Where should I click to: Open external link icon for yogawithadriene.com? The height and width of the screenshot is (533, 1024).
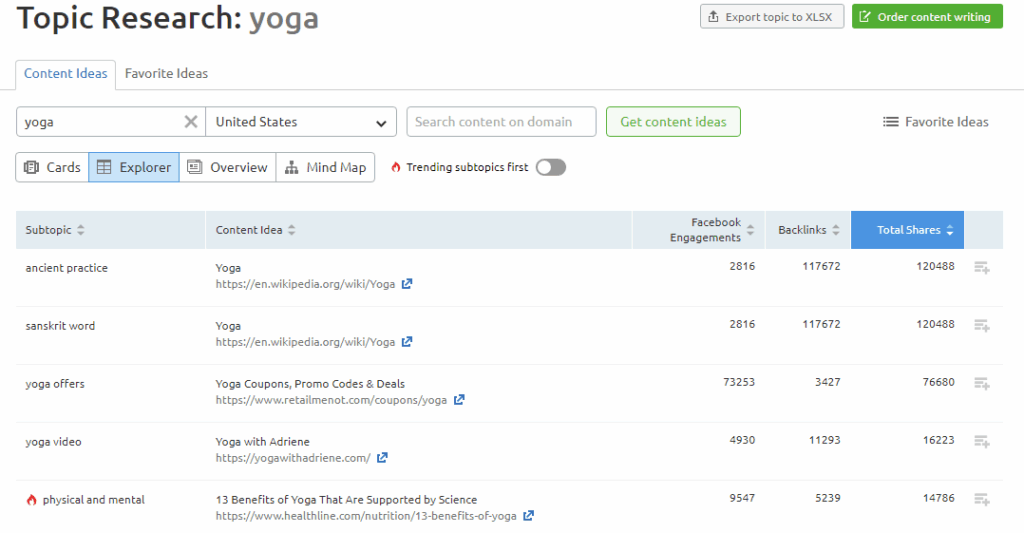click(x=382, y=458)
